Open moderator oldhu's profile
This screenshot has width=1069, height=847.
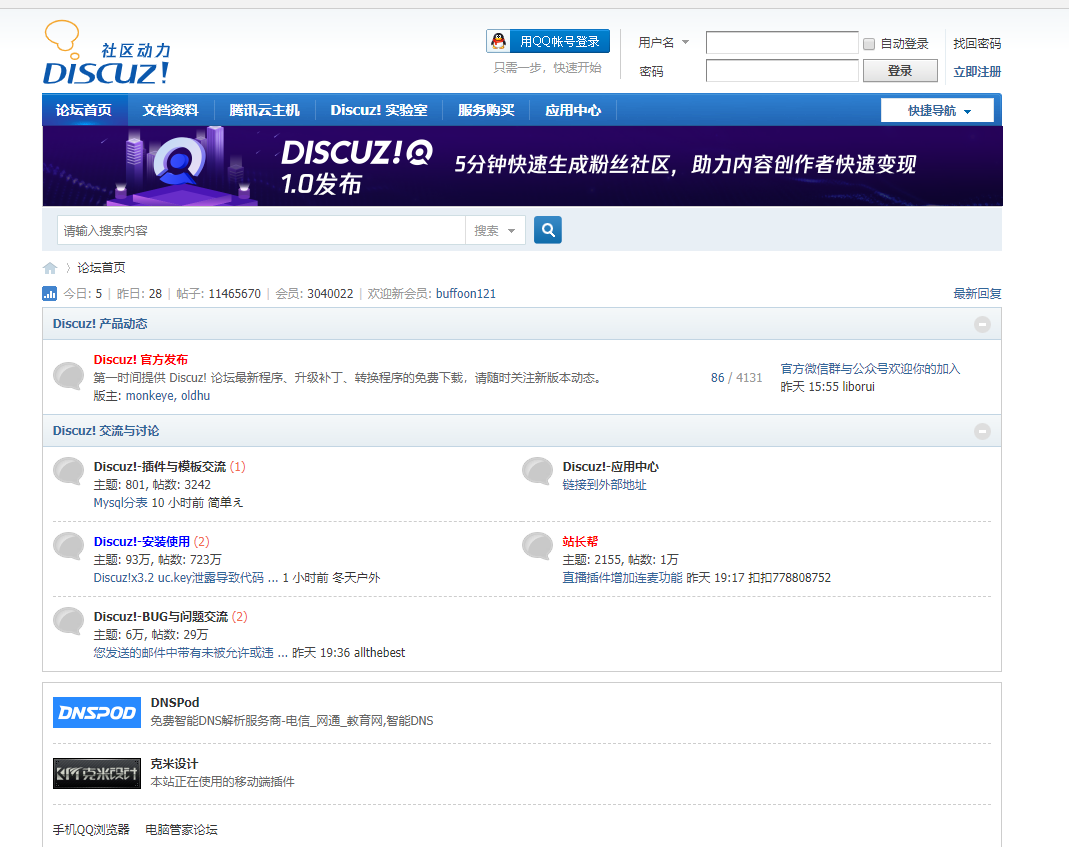[x=196, y=396]
